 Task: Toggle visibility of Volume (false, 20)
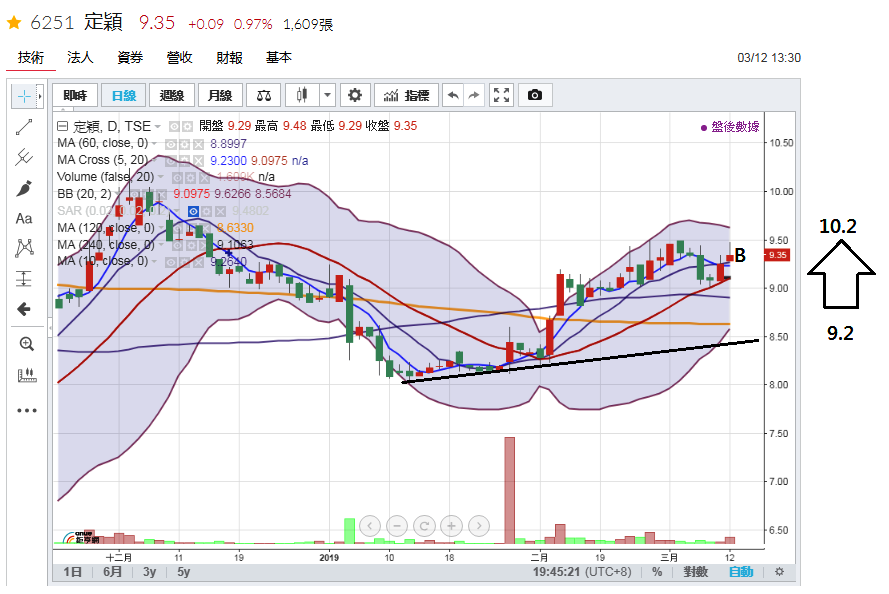(x=177, y=178)
